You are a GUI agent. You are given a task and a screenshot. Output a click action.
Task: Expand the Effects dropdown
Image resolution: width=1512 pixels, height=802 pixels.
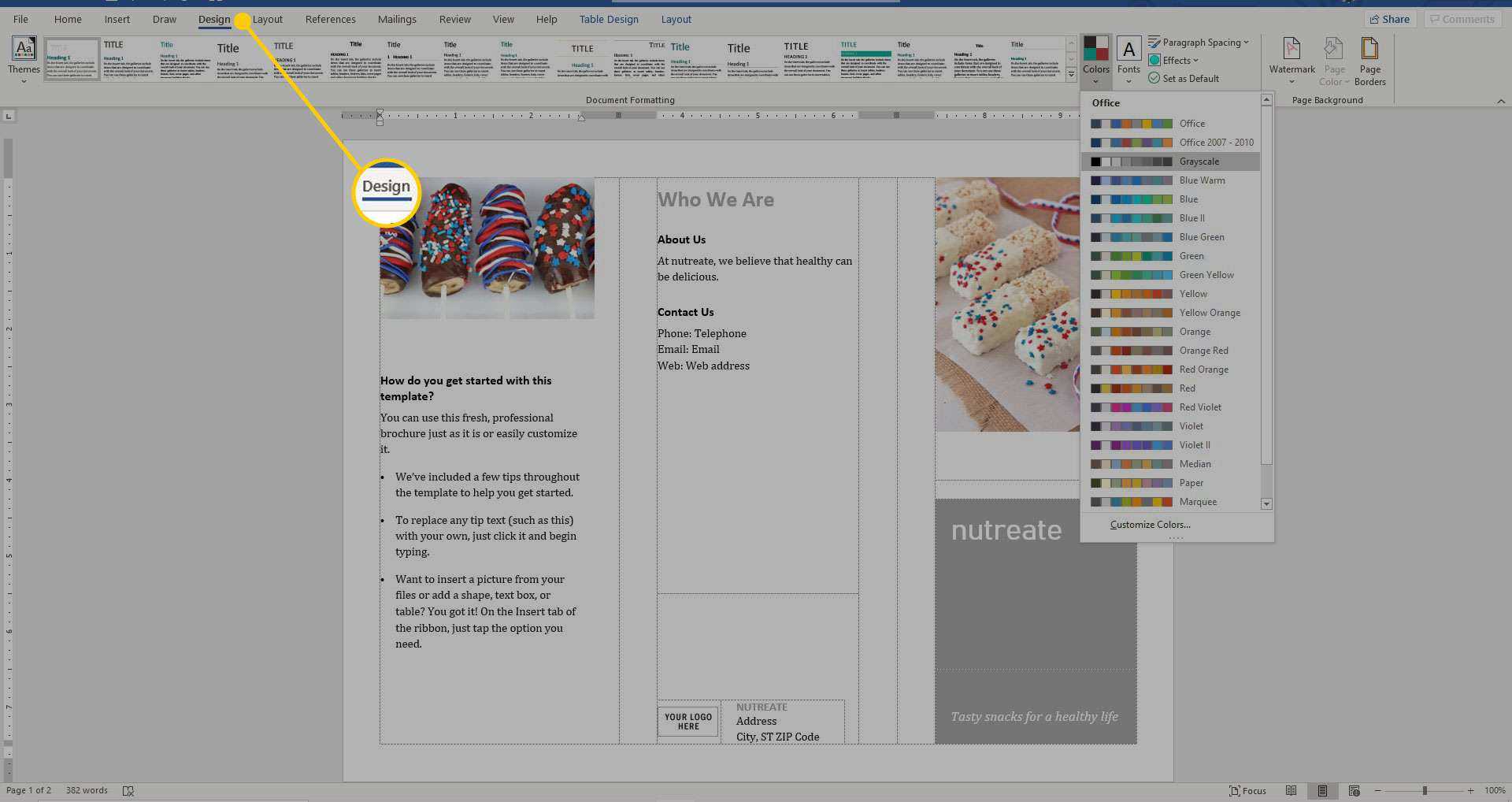[x=1173, y=60]
